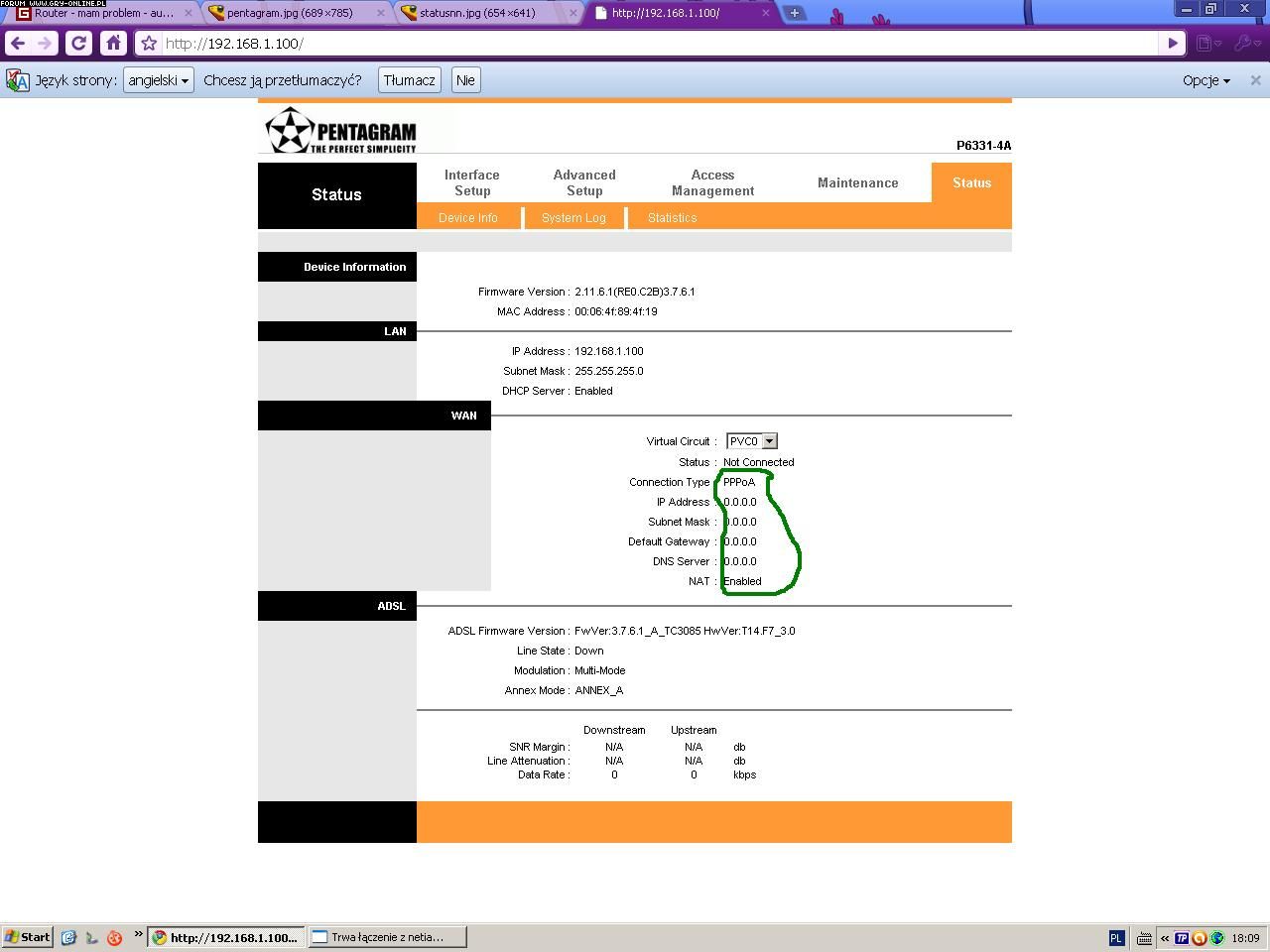
Task: Open the page language dropdown 'angielski'
Action: click(158, 80)
